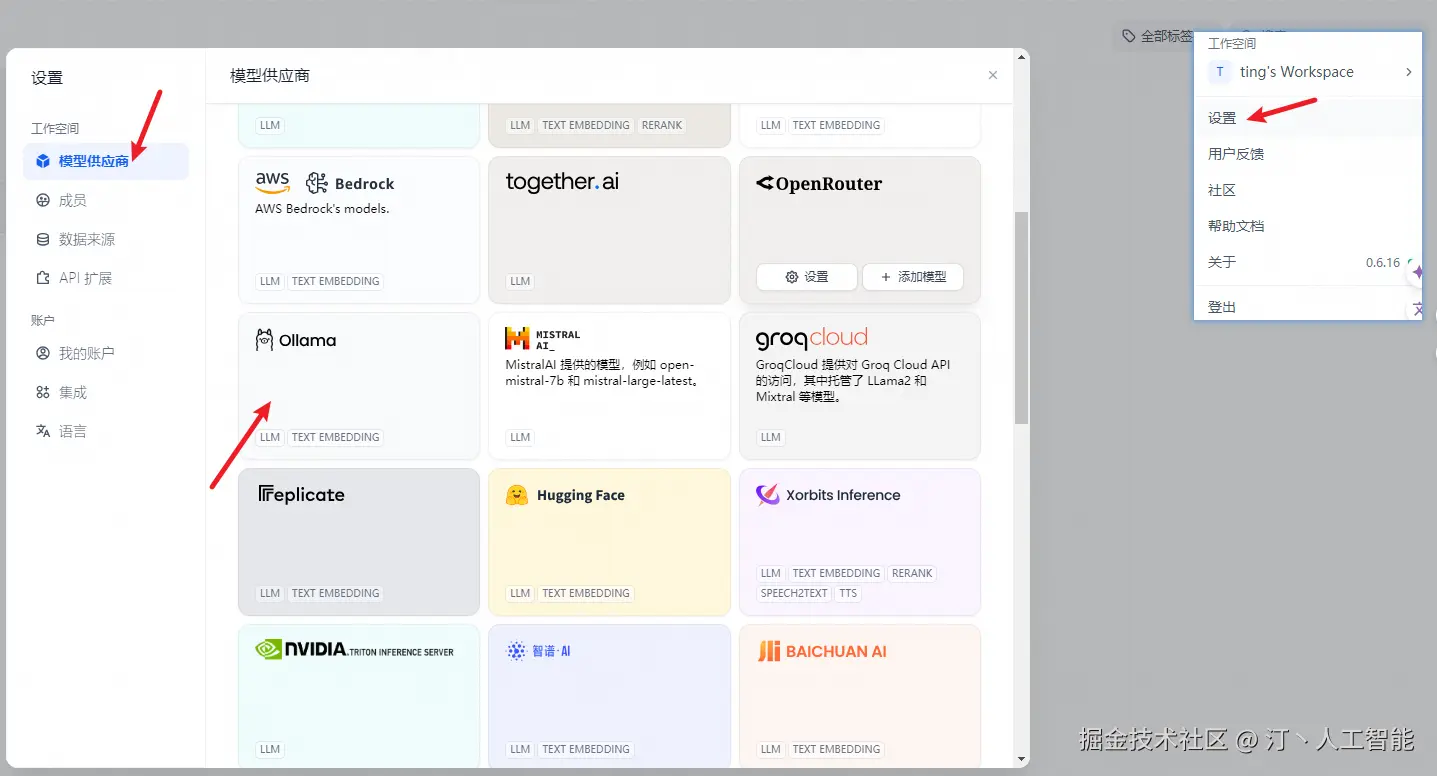Click the BAICHUAN AI logo
This screenshot has width=1437, height=776.
tap(821, 651)
